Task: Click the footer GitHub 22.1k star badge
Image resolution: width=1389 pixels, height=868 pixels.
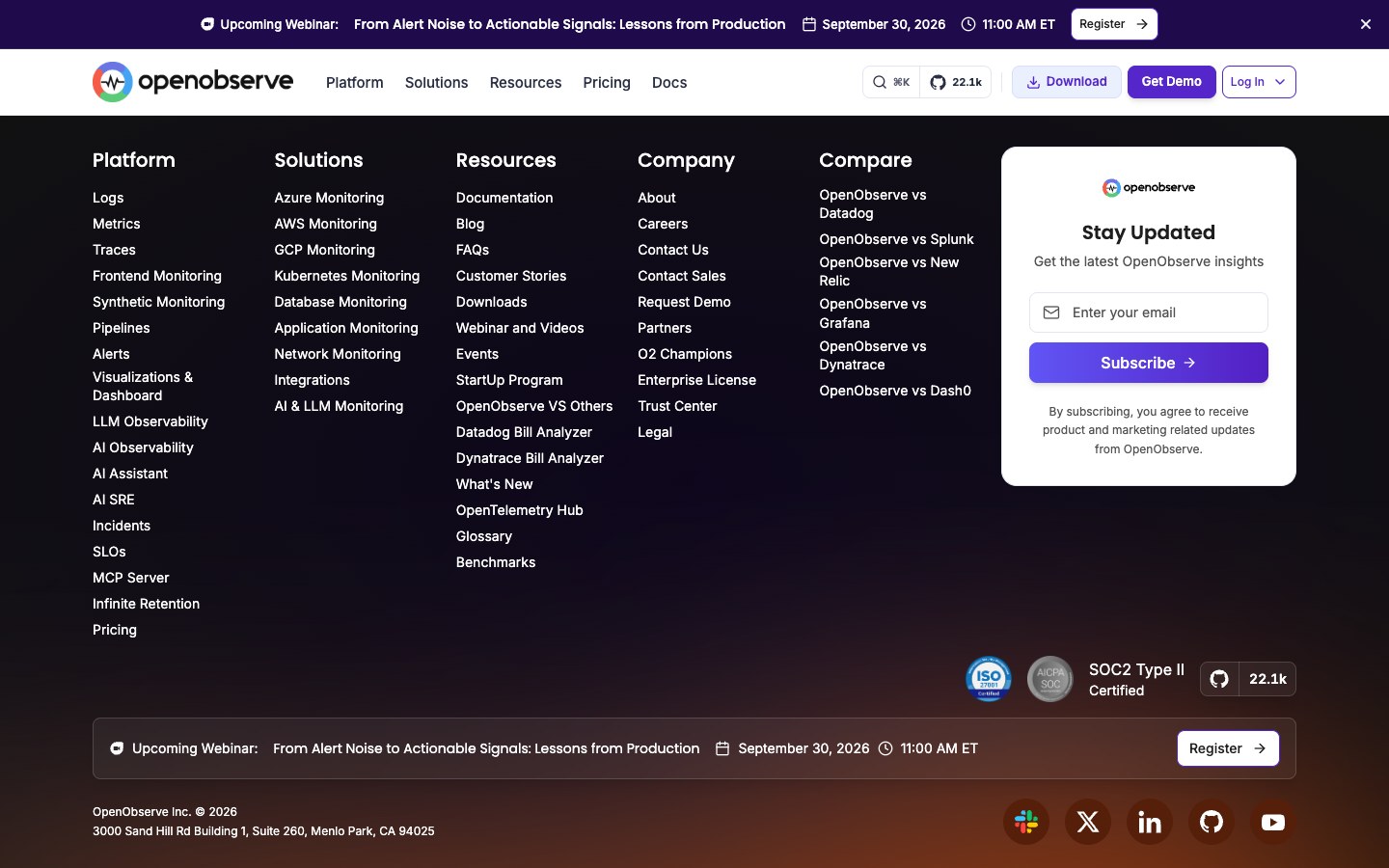Action: coord(1248,679)
